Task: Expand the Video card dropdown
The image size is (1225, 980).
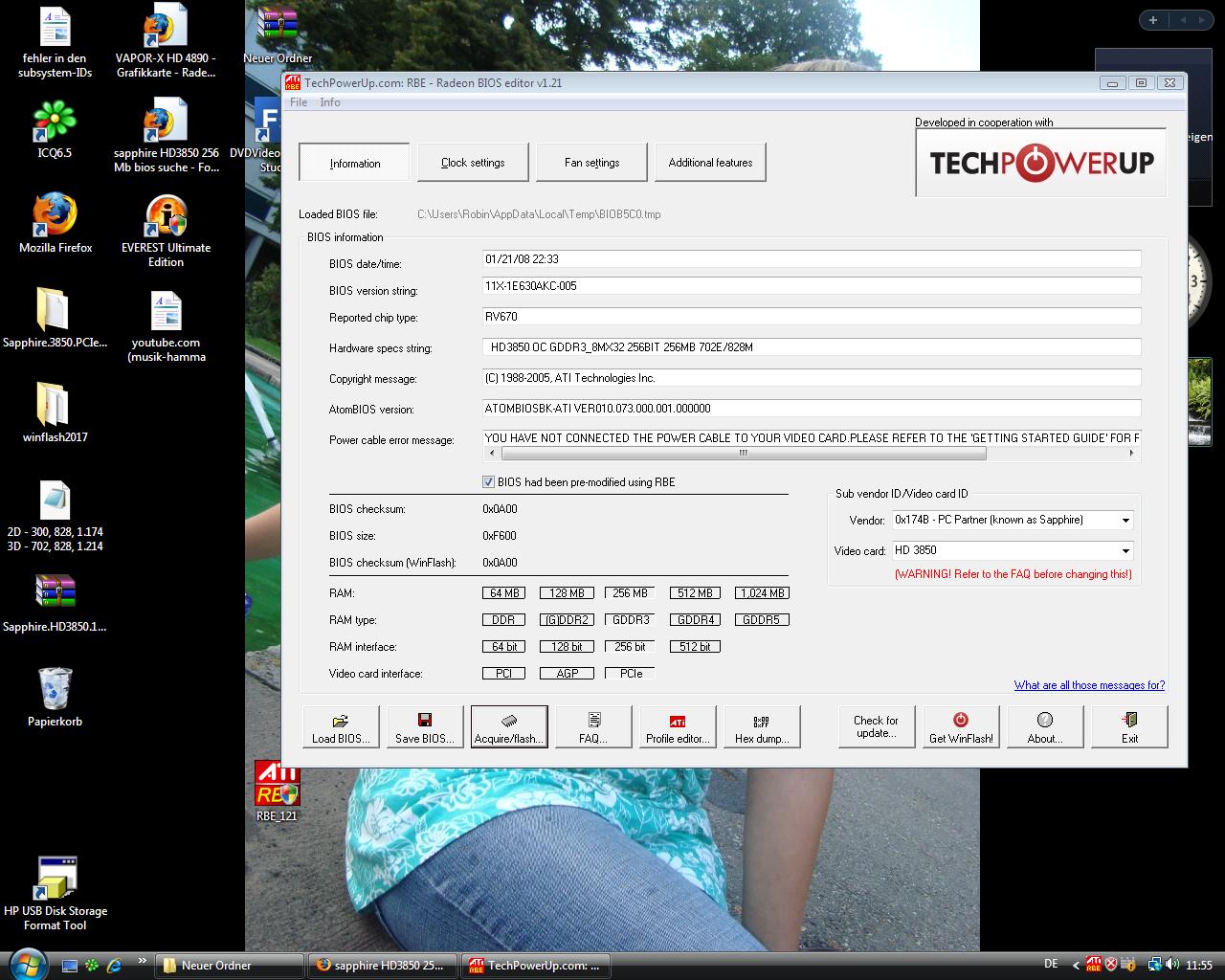Action: [1125, 551]
